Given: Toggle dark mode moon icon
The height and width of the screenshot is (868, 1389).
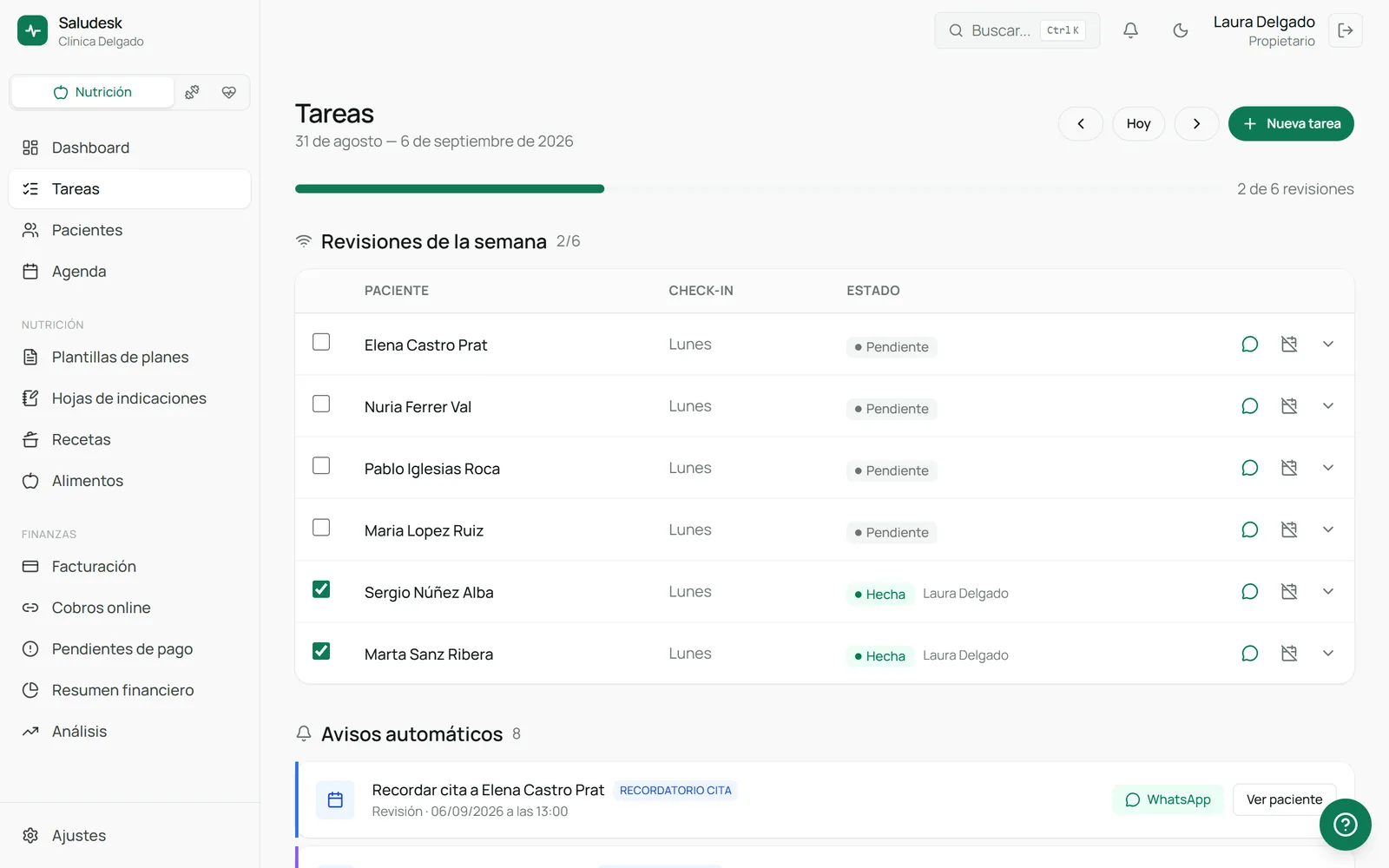Looking at the screenshot, I should [1180, 30].
